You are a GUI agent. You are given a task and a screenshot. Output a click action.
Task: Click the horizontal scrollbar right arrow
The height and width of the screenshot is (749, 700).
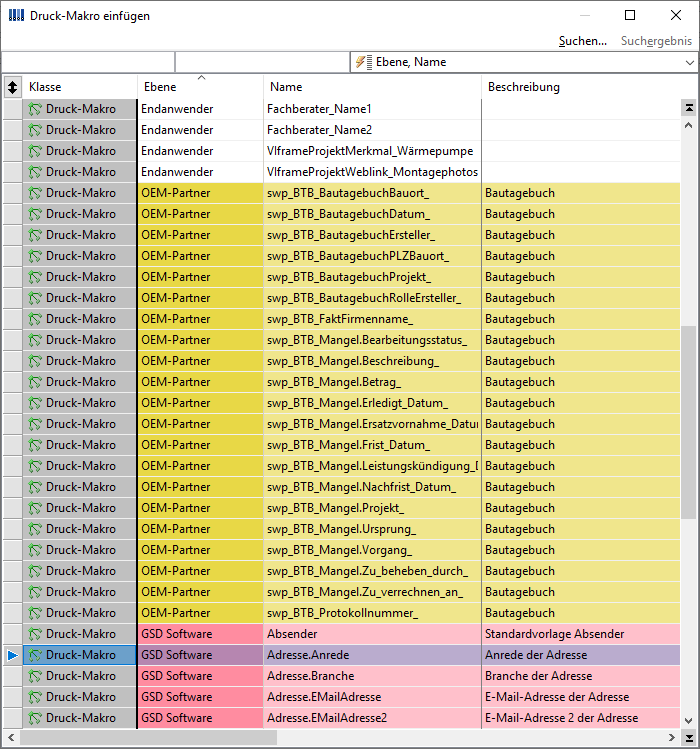tap(672, 738)
